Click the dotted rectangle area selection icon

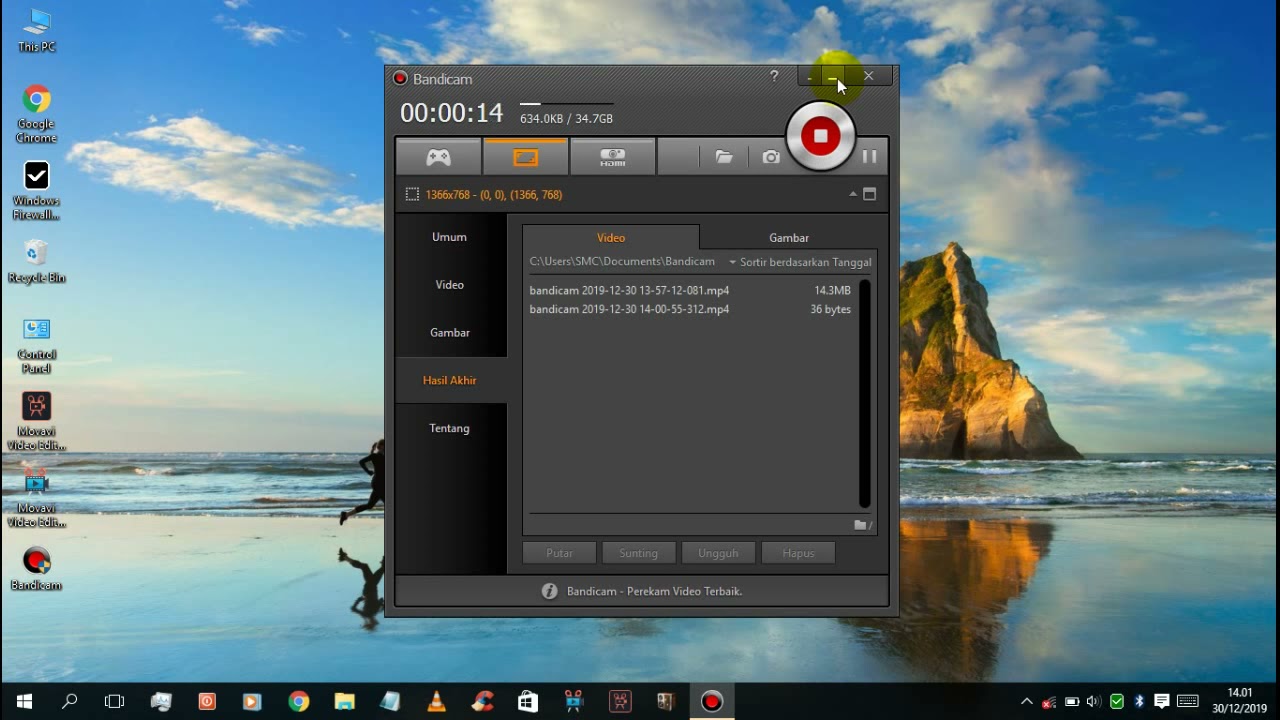click(x=412, y=195)
